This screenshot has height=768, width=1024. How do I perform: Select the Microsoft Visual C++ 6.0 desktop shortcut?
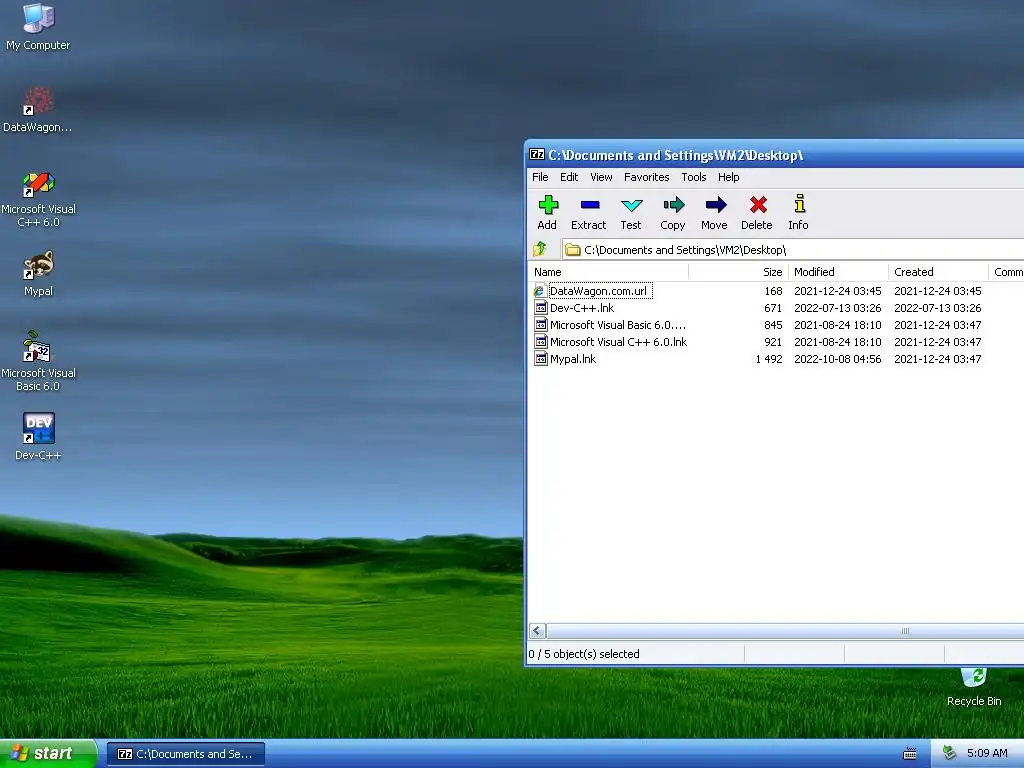tap(38, 199)
